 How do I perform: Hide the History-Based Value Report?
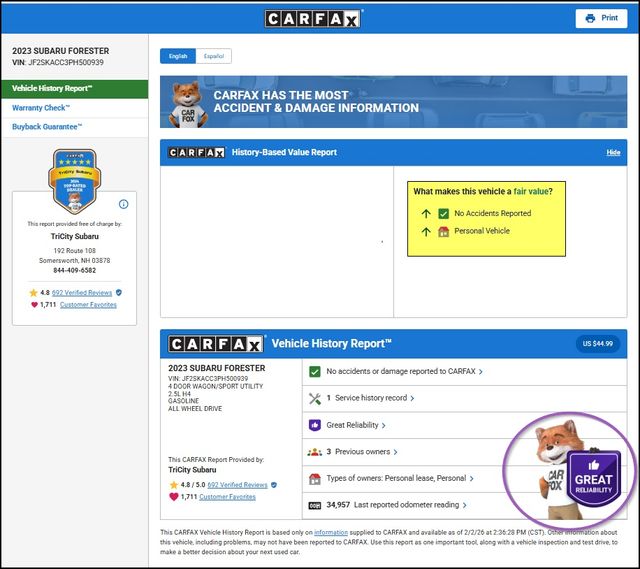click(613, 153)
